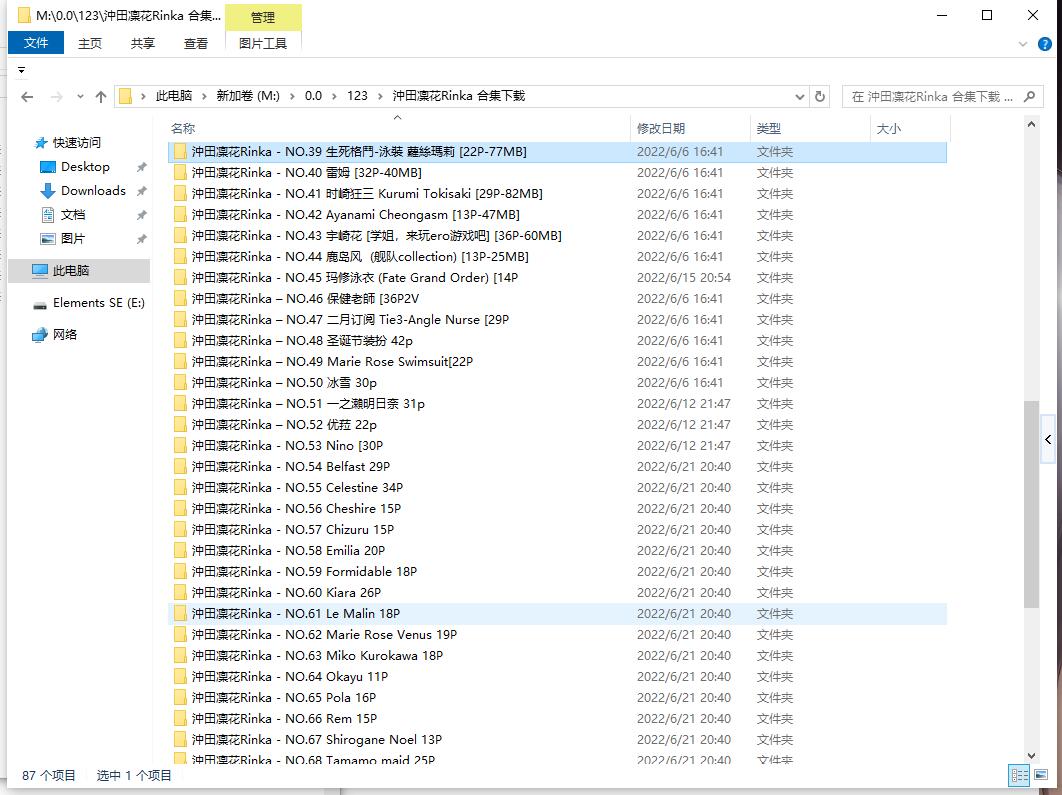Switch to the 查看 view tab
This screenshot has height=795, width=1062.
[196, 43]
